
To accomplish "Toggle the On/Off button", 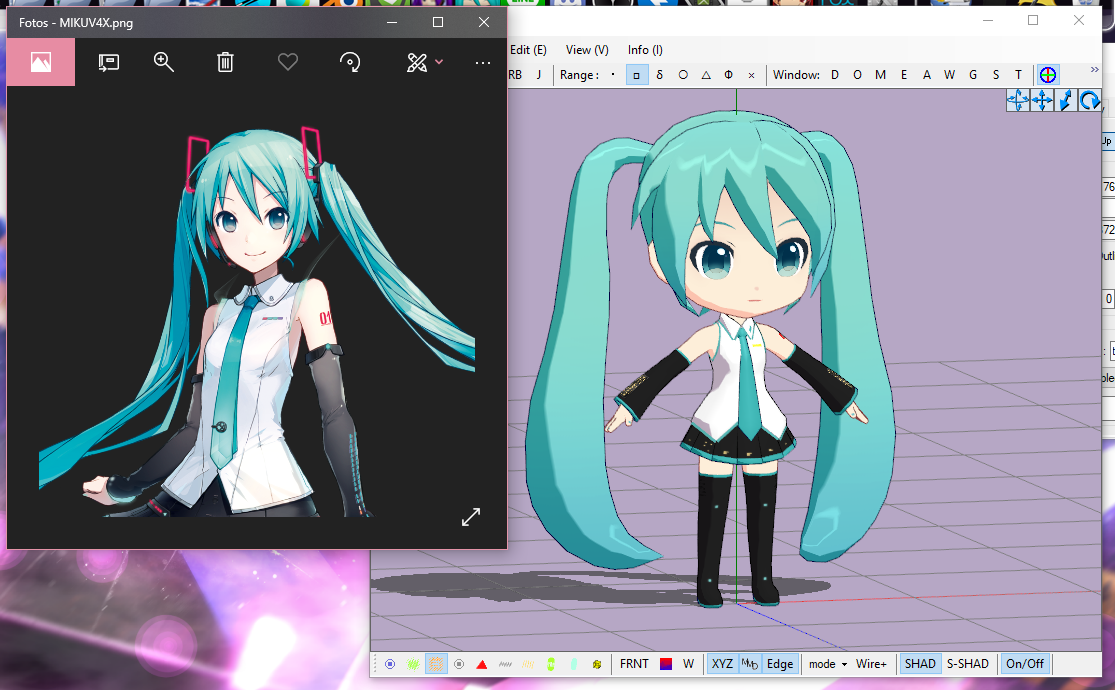I will point(1025,664).
